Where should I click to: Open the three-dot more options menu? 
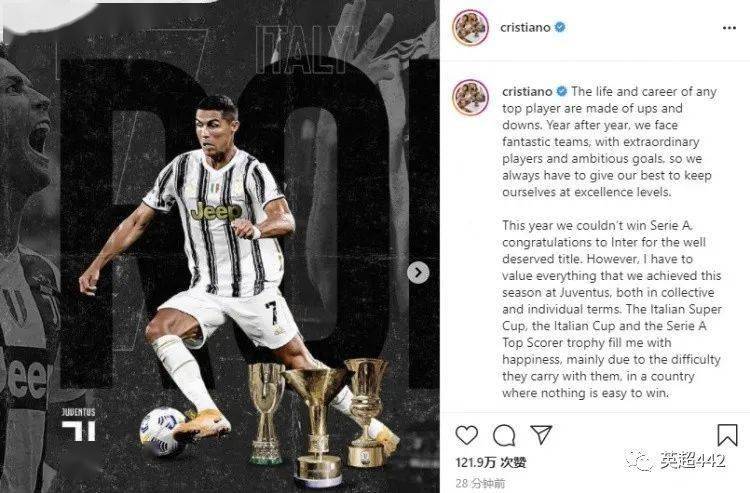[729, 28]
